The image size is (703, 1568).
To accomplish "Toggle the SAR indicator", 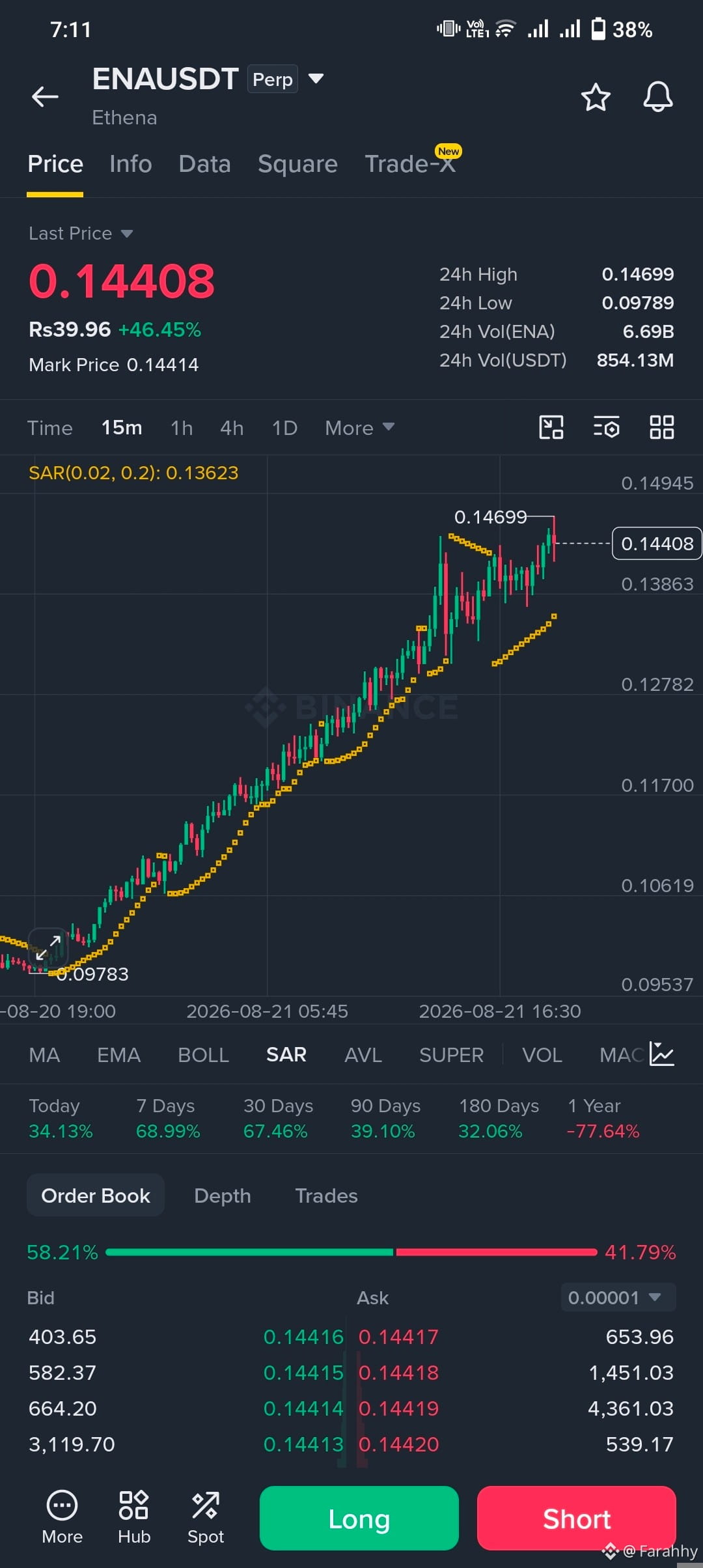I will (x=286, y=1055).
